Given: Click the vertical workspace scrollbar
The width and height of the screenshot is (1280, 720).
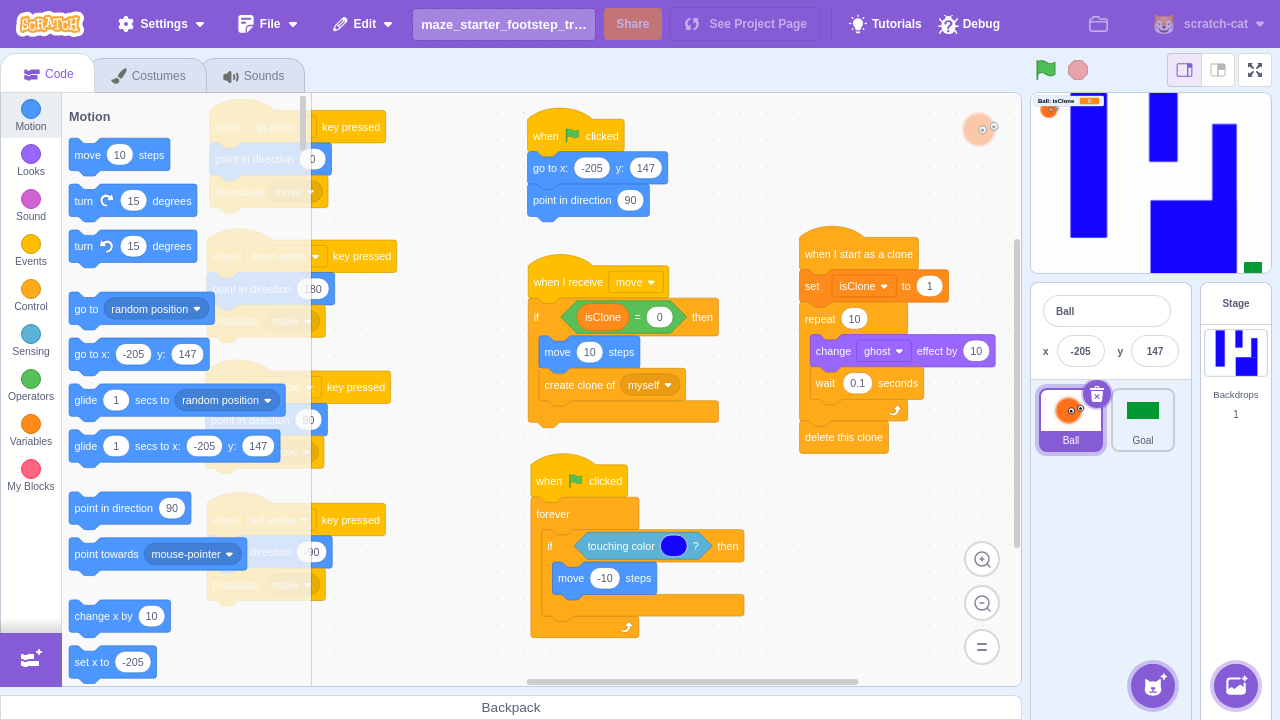Looking at the screenshot, I should click(1017, 393).
